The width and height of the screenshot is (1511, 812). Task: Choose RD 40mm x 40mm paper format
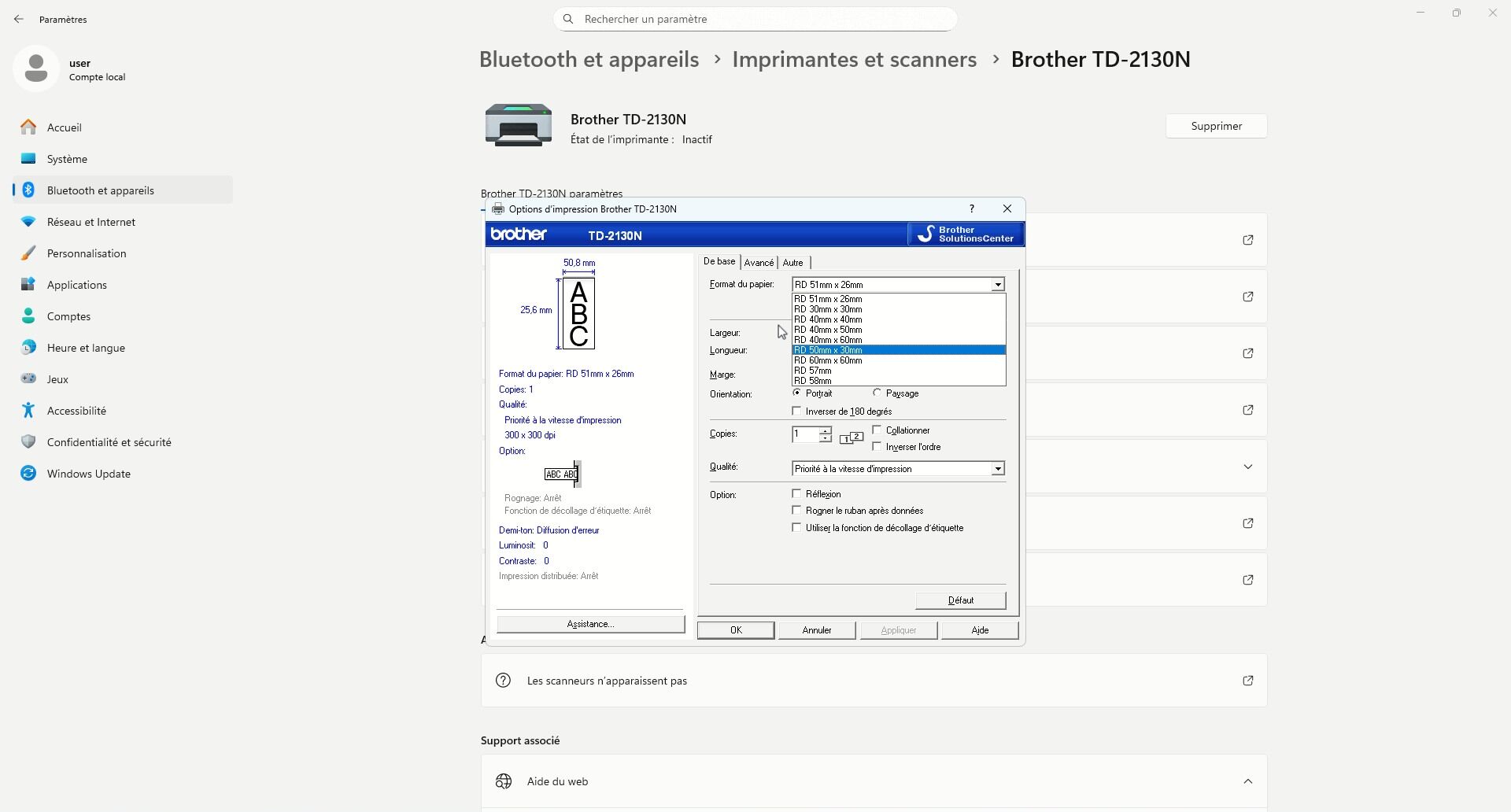pyautogui.click(x=899, y=319)
